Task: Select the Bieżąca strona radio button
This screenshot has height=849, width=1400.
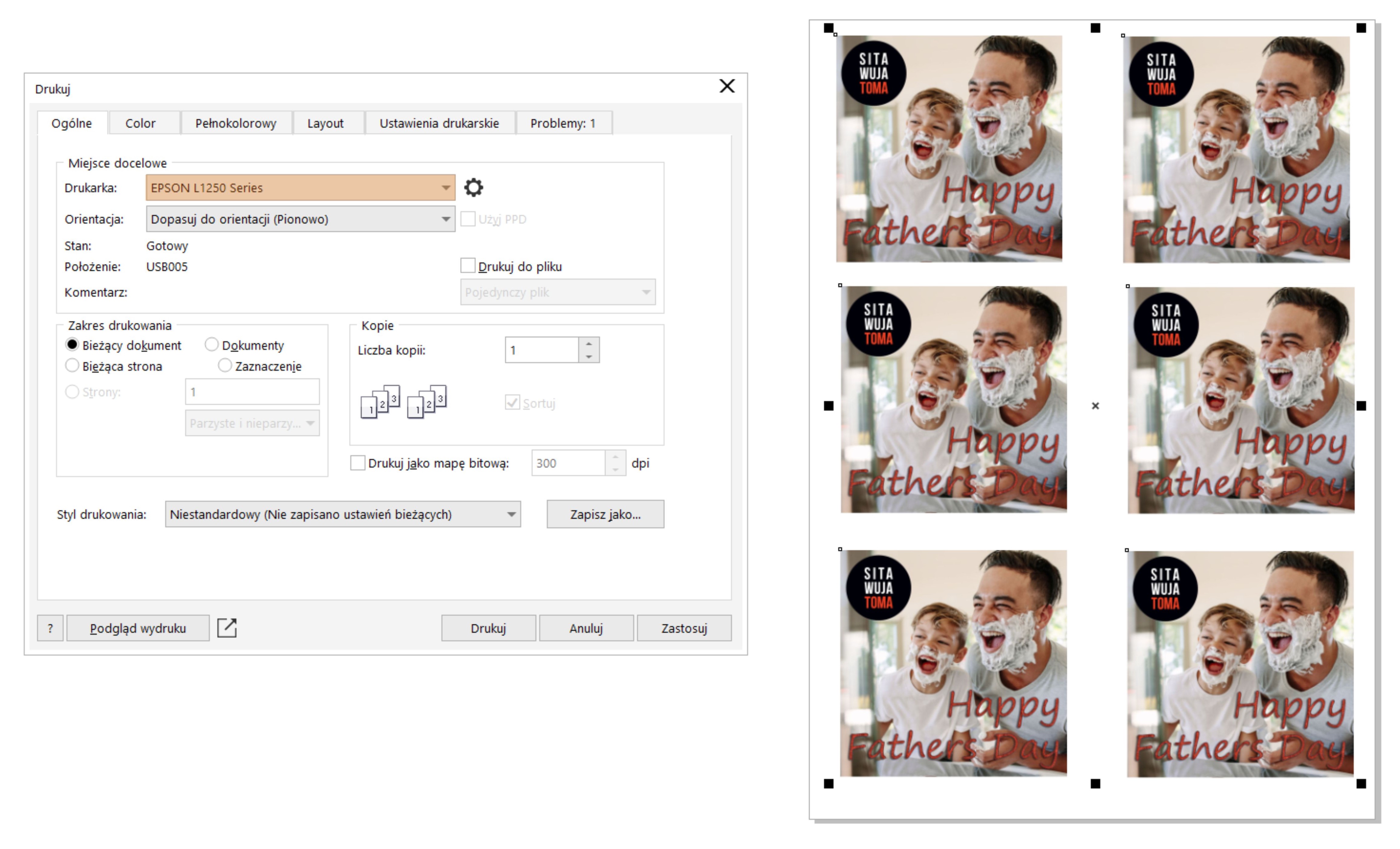Action: [x=72, y=365]
